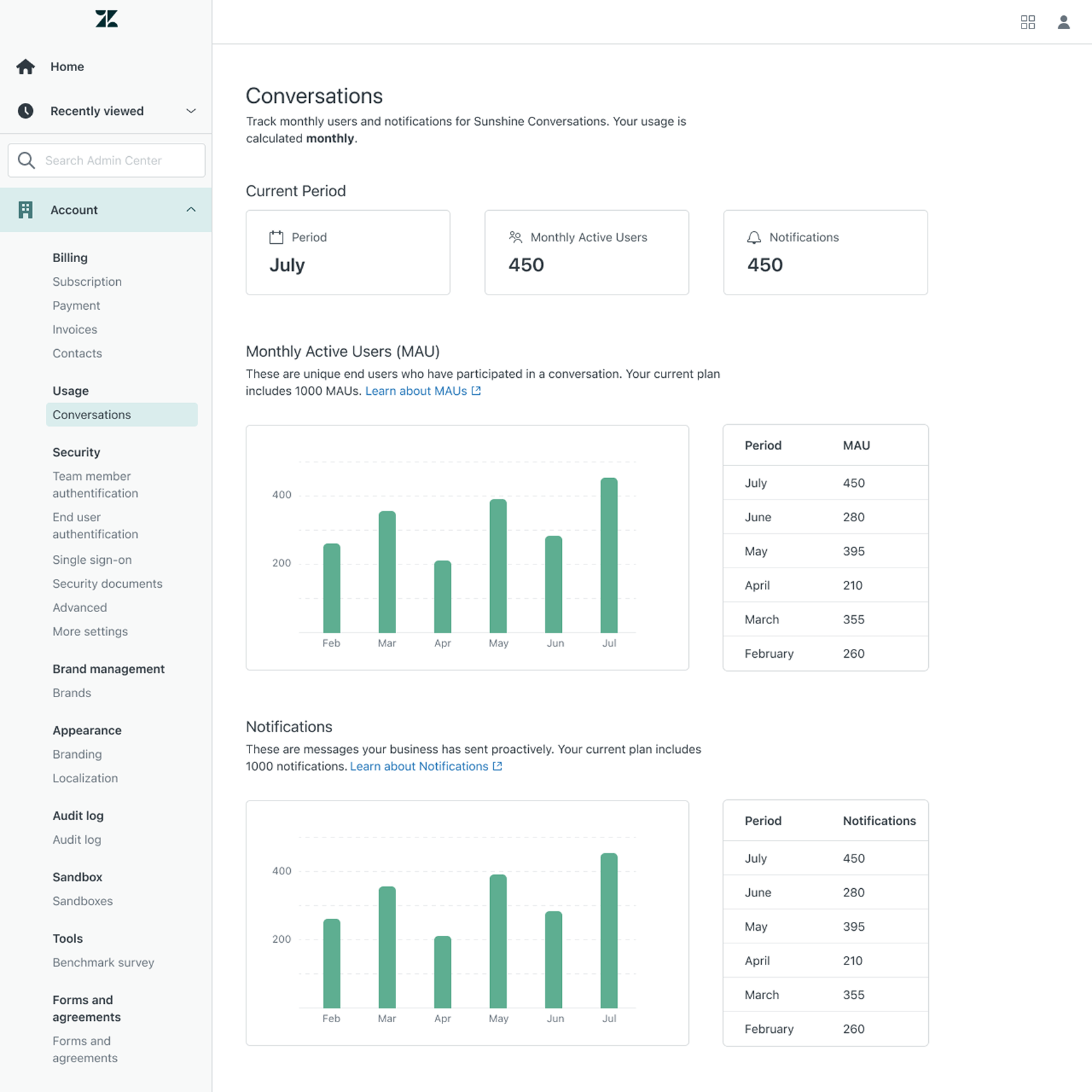
Task: Click the Zendesk logo icon
Action: point(106,19)
